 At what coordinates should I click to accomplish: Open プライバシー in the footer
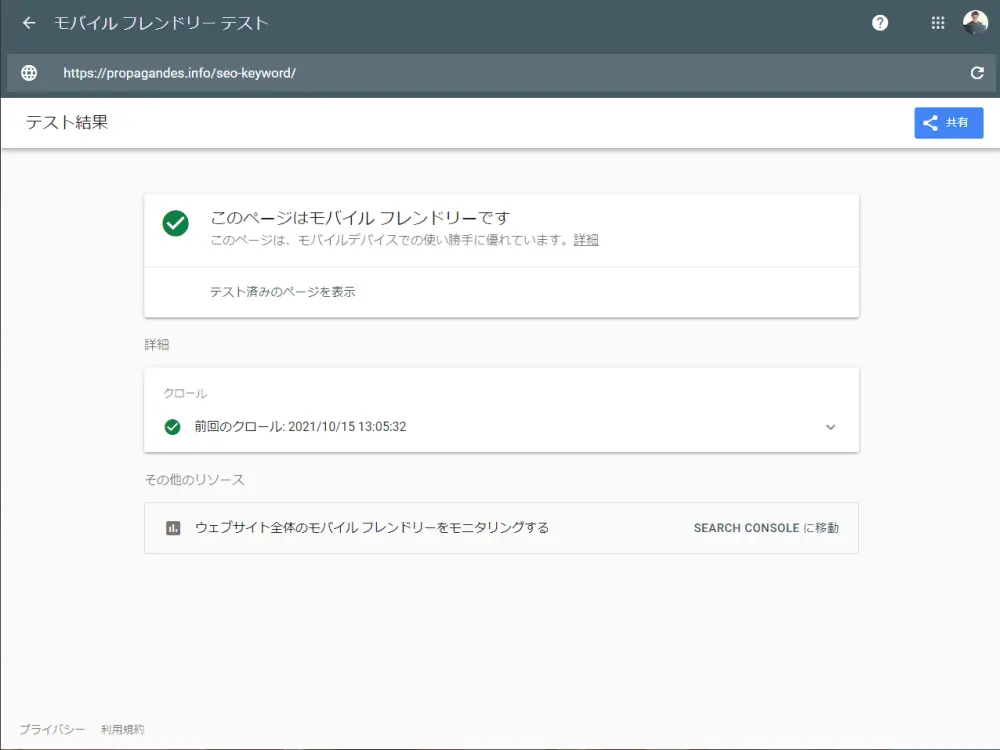tap(52, 729)
